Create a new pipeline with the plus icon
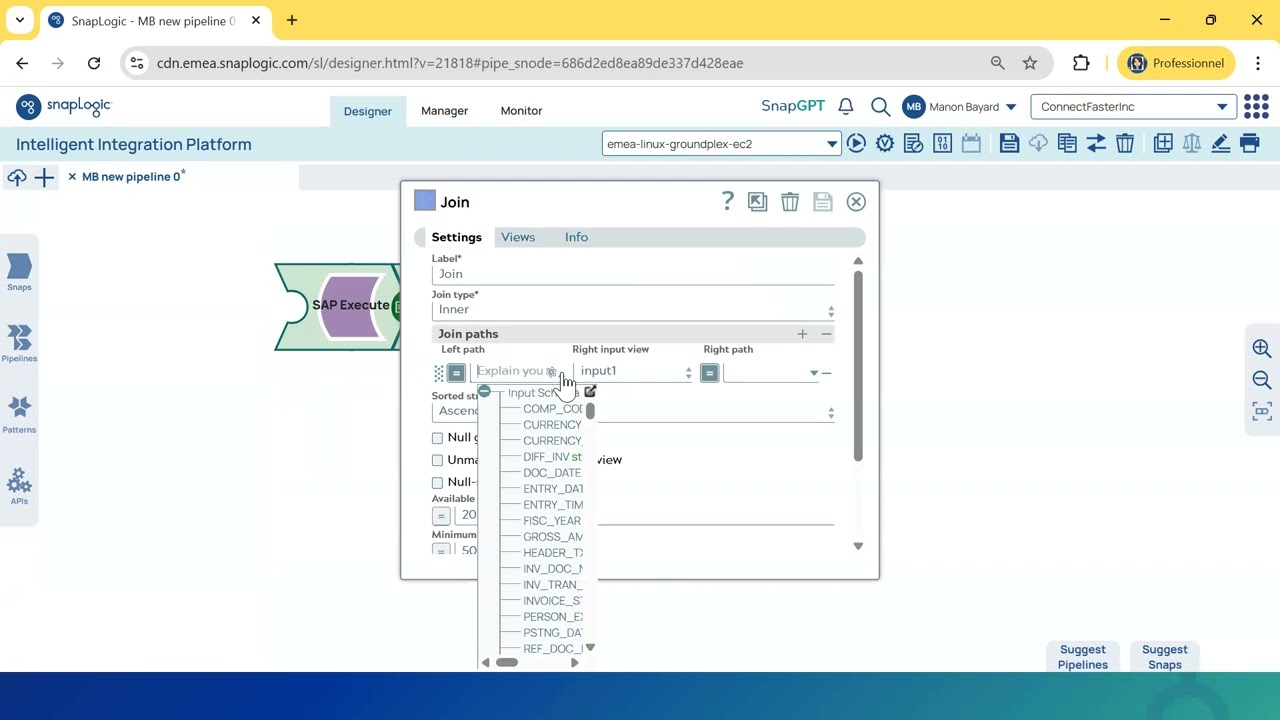The image size is (1280, 720). tap(44, 178)
